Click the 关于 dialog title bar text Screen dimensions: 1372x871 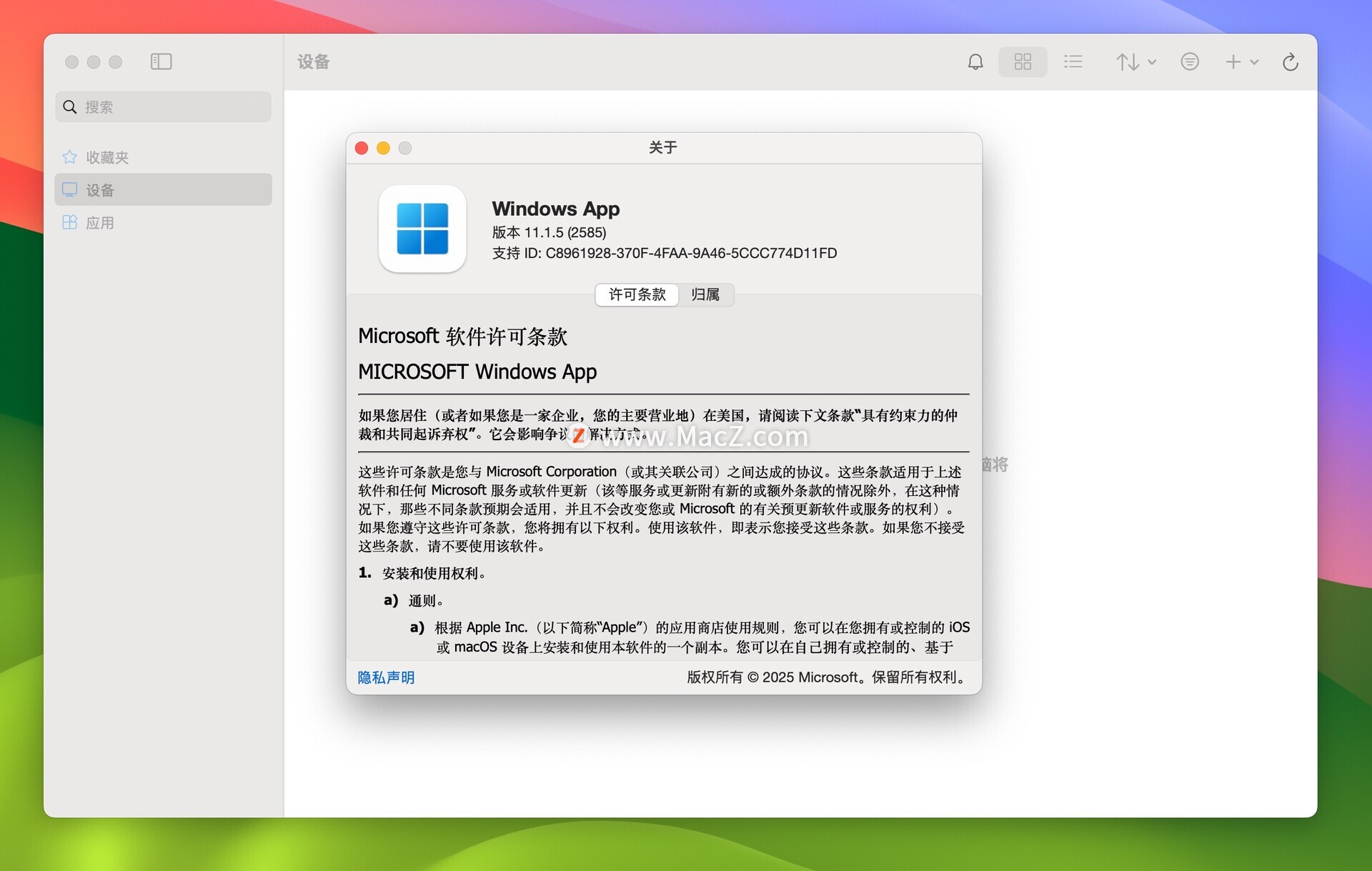(x=663, y=148)
